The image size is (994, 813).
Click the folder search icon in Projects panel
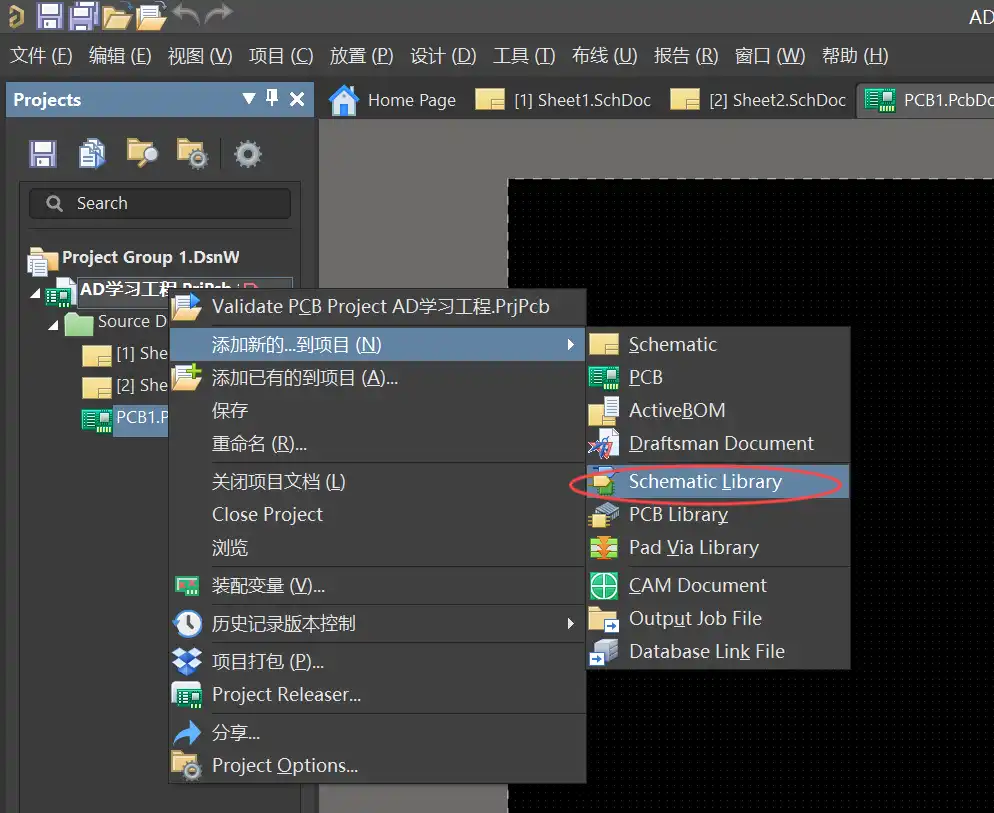(x=142, y=153)
